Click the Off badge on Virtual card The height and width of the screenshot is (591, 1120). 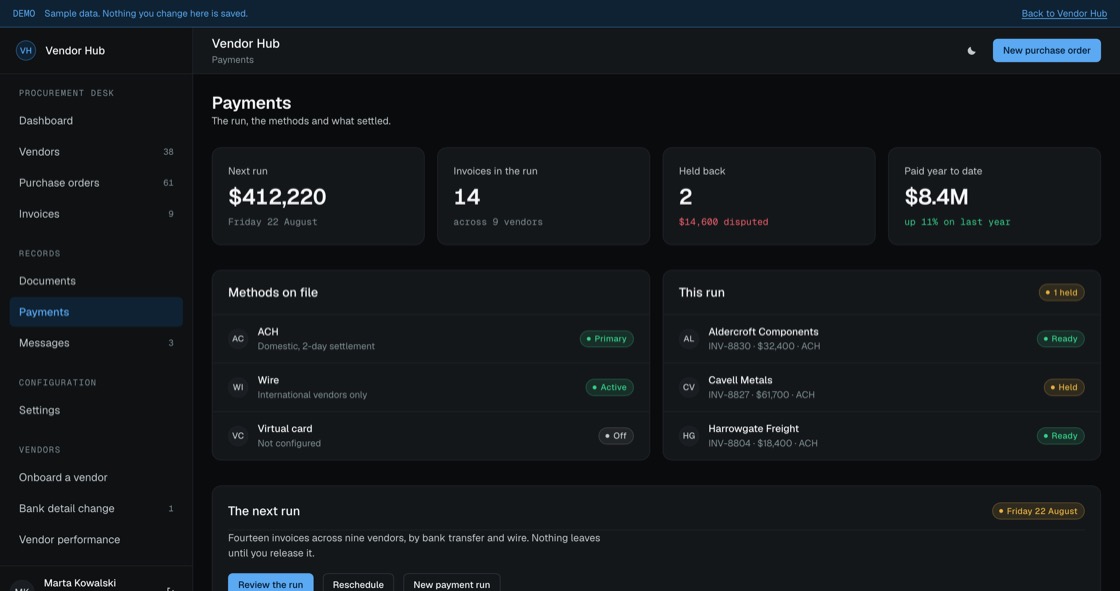[x=616, y=436]
